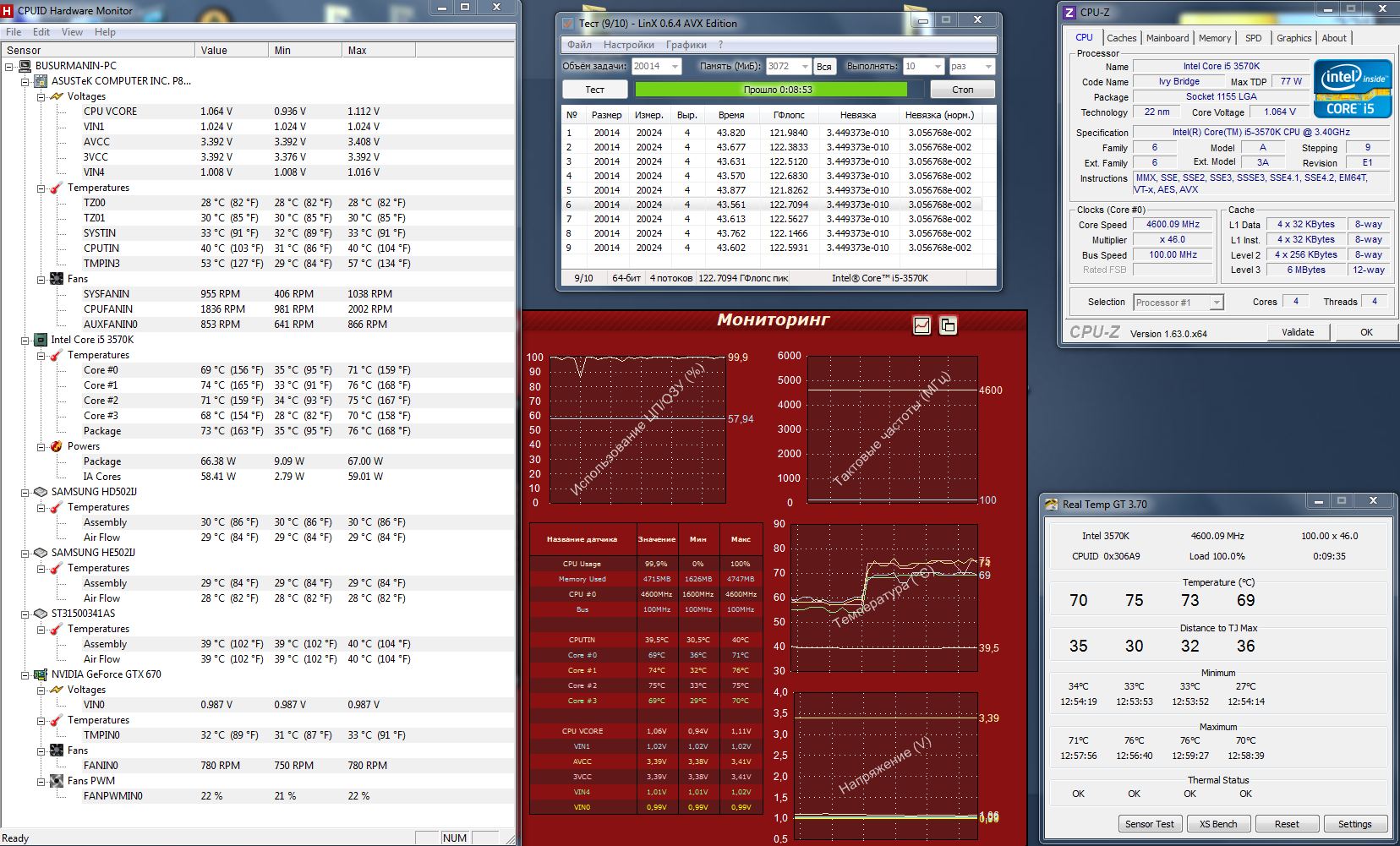Click the Sensor Test button in Real Temp
The image size is (1400, 846).
[x=1149, y=824]
